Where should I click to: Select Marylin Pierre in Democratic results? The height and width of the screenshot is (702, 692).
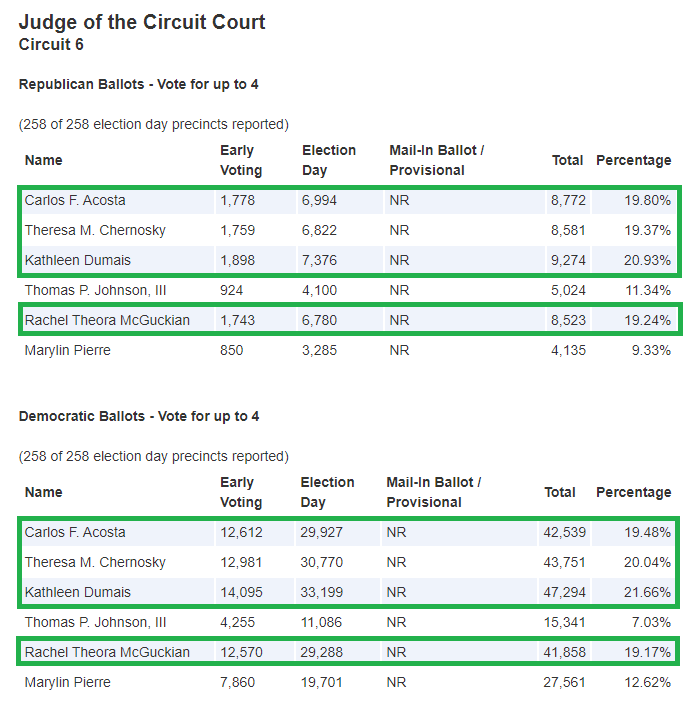point(68,682)
